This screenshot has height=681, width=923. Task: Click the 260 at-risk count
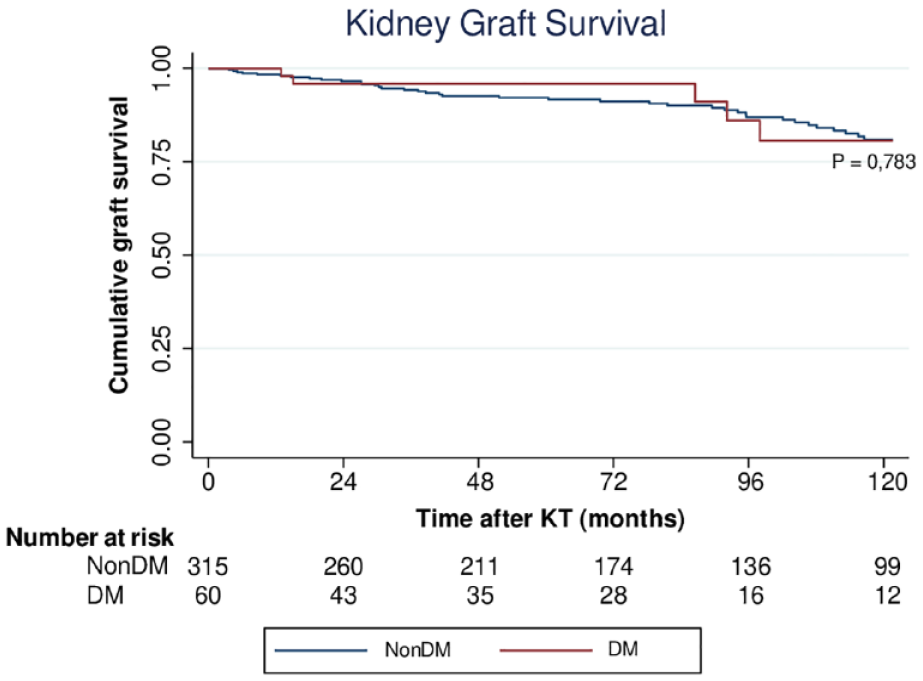[344, 567]
